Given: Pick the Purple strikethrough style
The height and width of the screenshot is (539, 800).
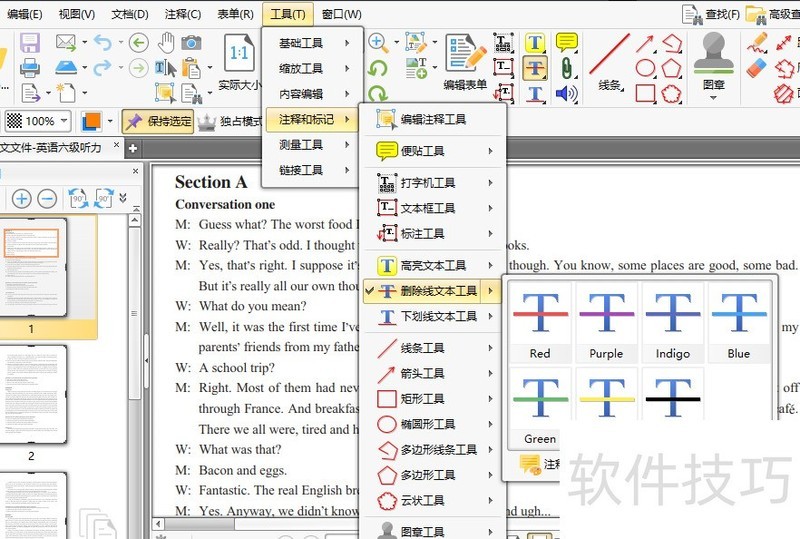Looking at the screenshot, I should point(607,323).
